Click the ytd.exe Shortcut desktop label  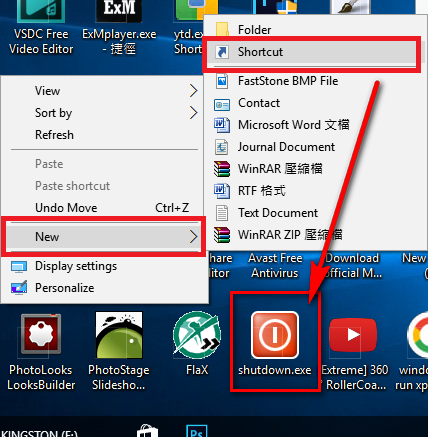(189, 42)
